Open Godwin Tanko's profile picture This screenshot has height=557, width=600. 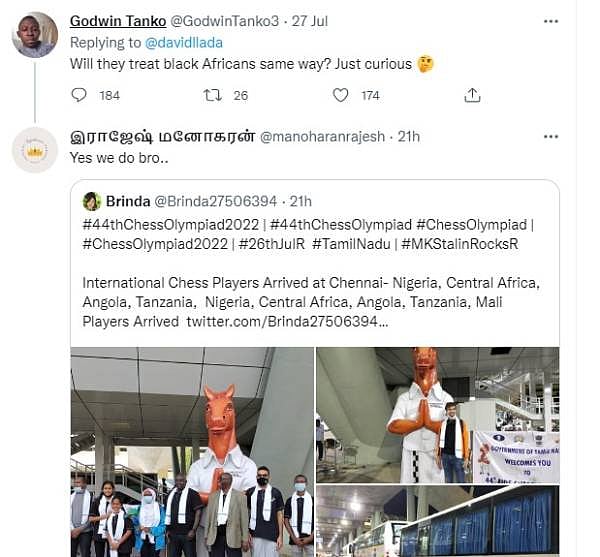[x=35, y=35]
